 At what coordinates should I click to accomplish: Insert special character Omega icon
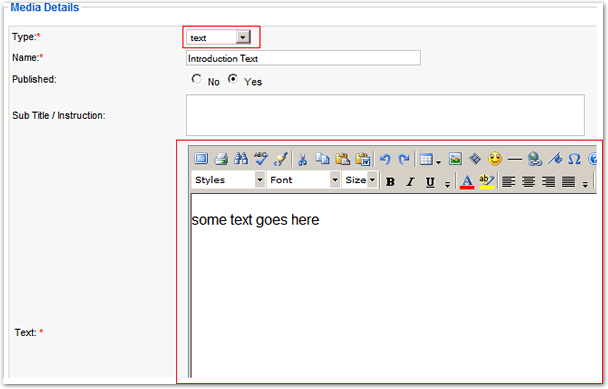pyautogui.click(x=574, y=159)
